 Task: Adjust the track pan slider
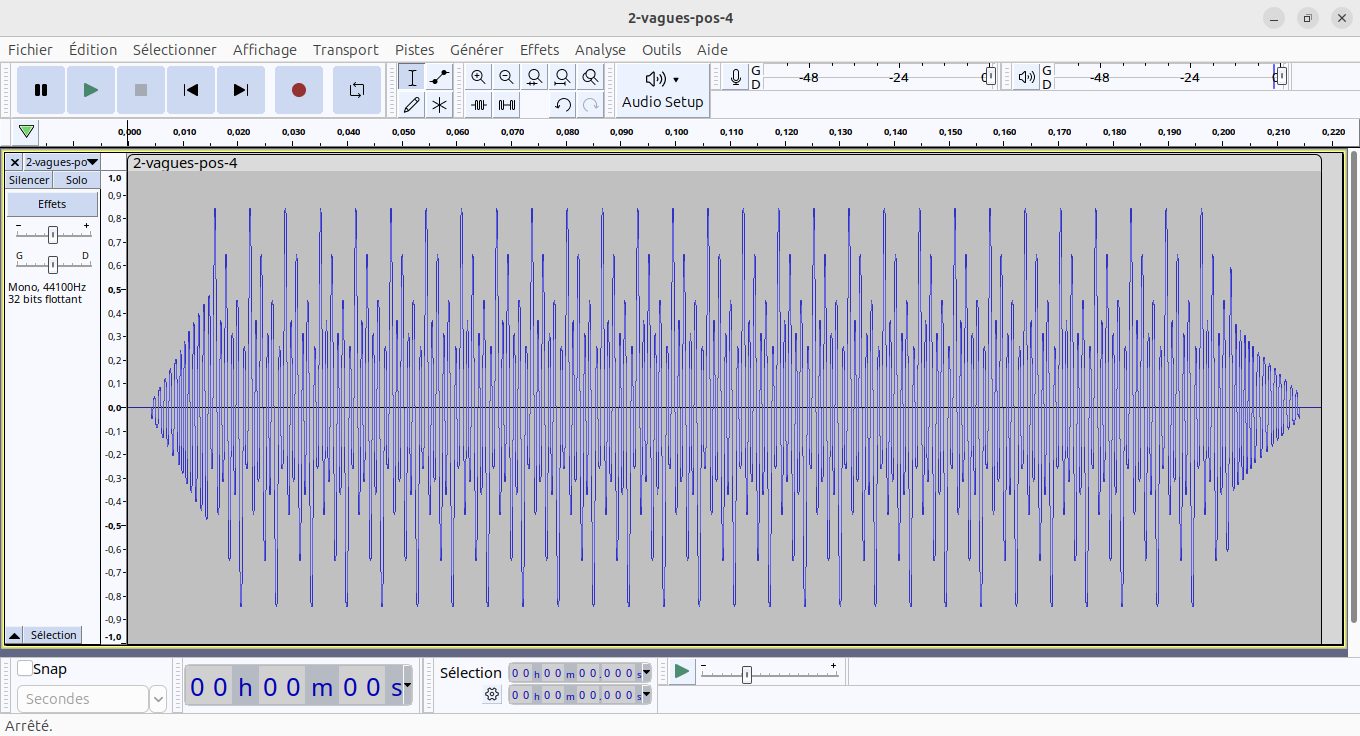click(x=53, y=264)
